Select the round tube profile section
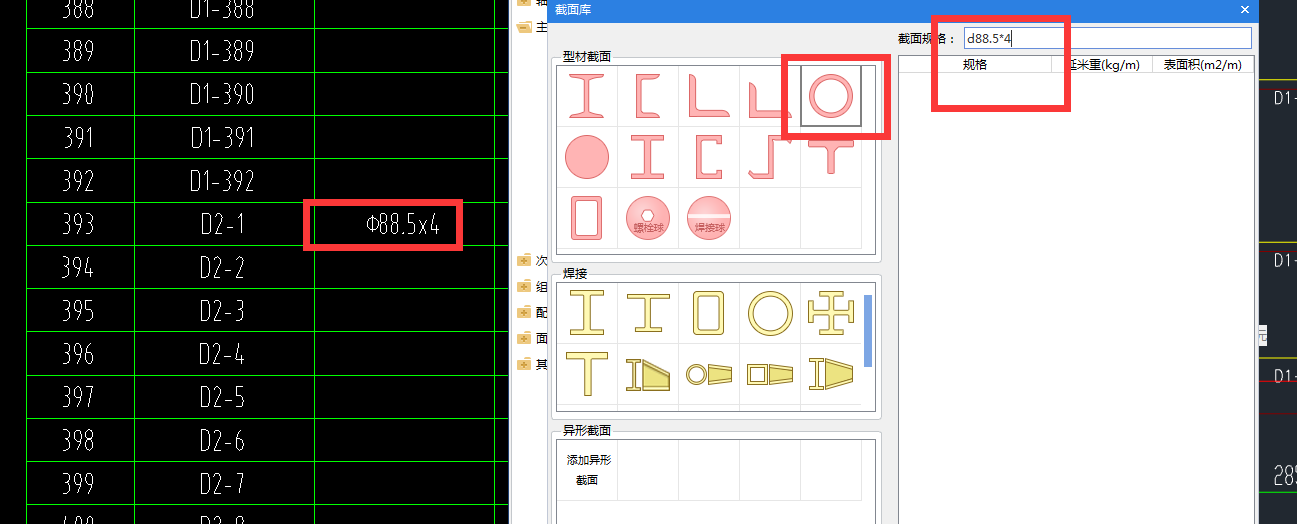Viewport: 1297px width, 524px height. (831, 96)
